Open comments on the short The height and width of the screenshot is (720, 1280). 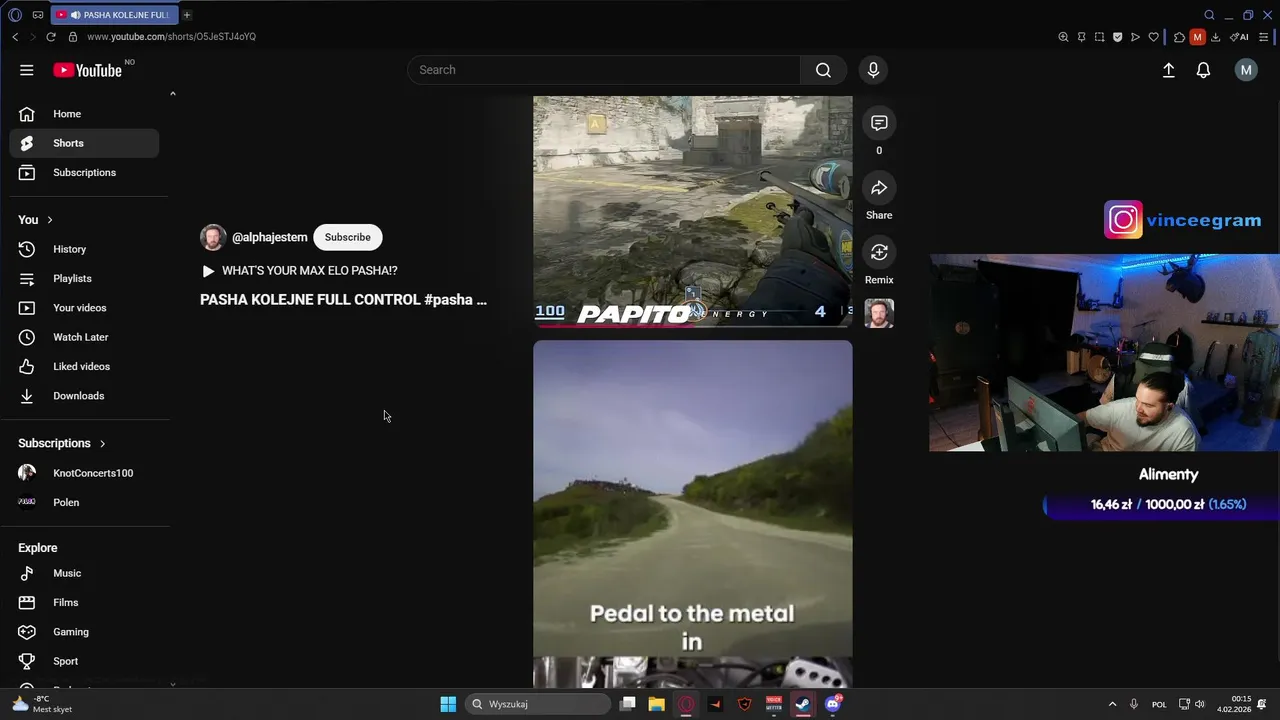coord(879,123)
